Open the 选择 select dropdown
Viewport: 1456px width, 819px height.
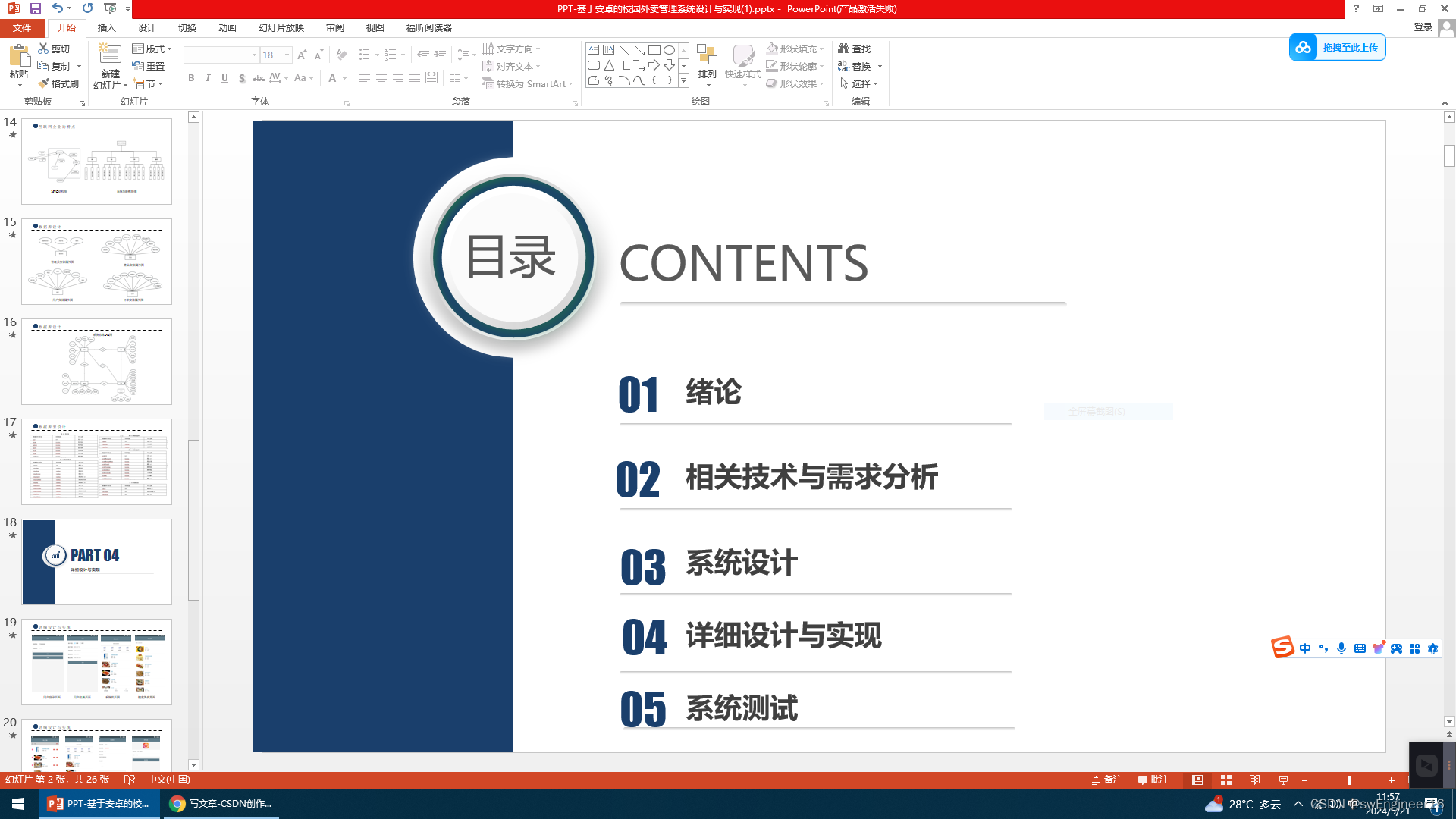click(x=859, y=83)
